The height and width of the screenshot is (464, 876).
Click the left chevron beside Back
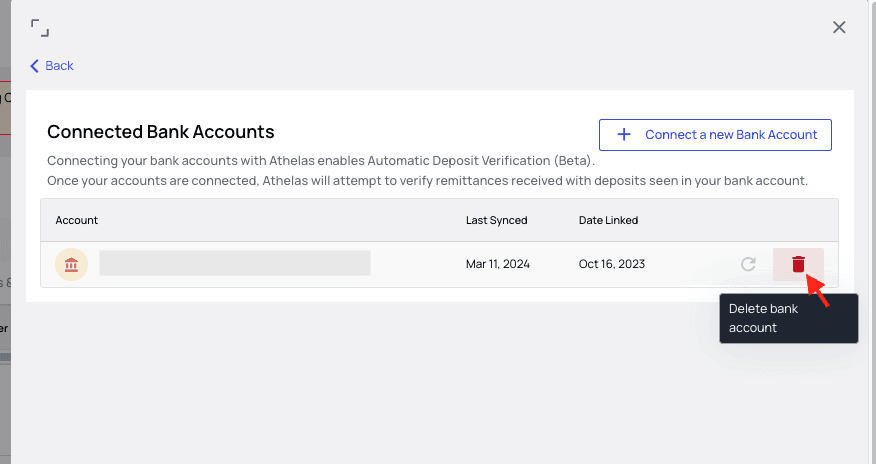[x=35, y=66]
